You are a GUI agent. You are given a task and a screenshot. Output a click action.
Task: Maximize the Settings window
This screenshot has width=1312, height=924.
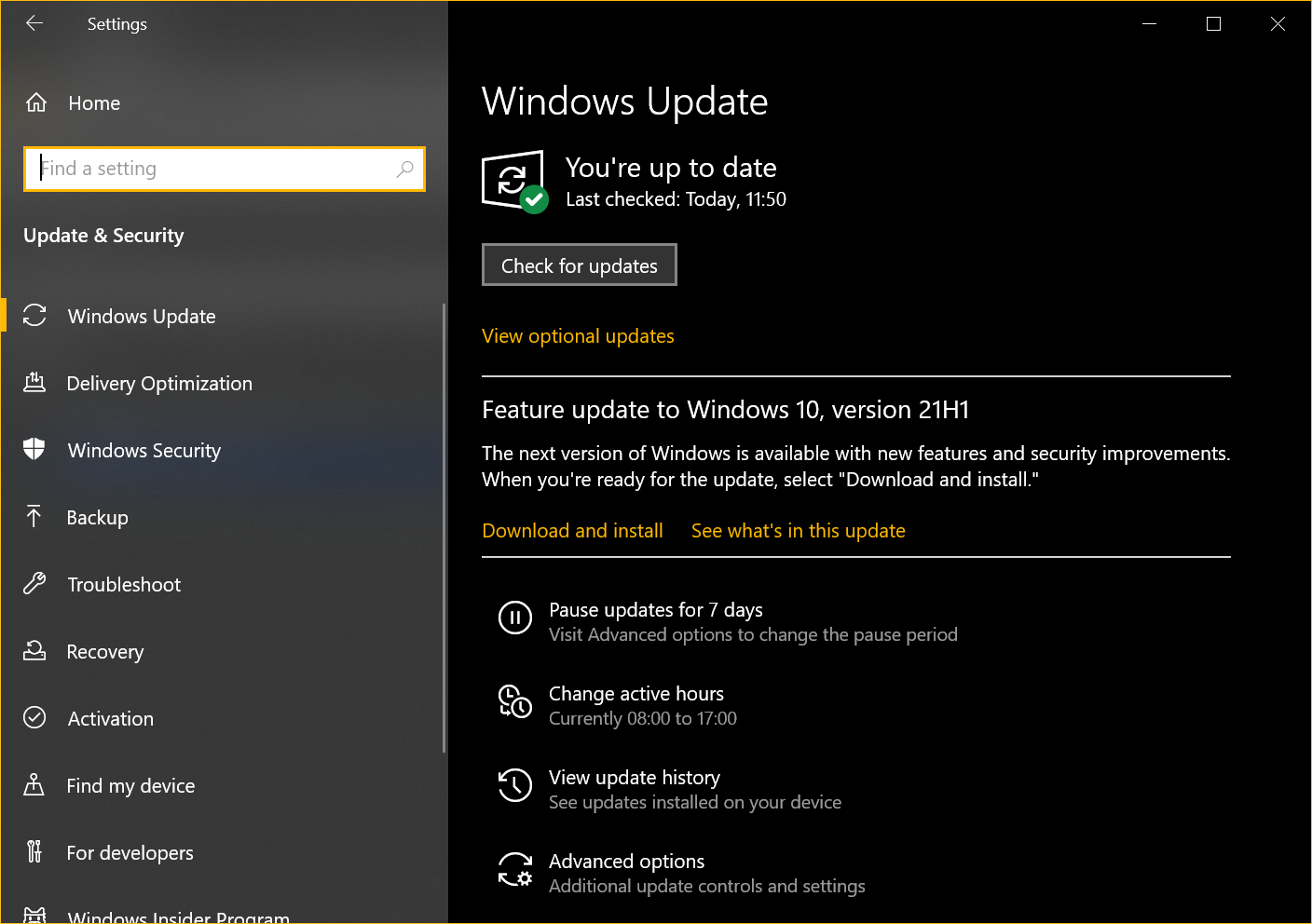(1213, 23)
